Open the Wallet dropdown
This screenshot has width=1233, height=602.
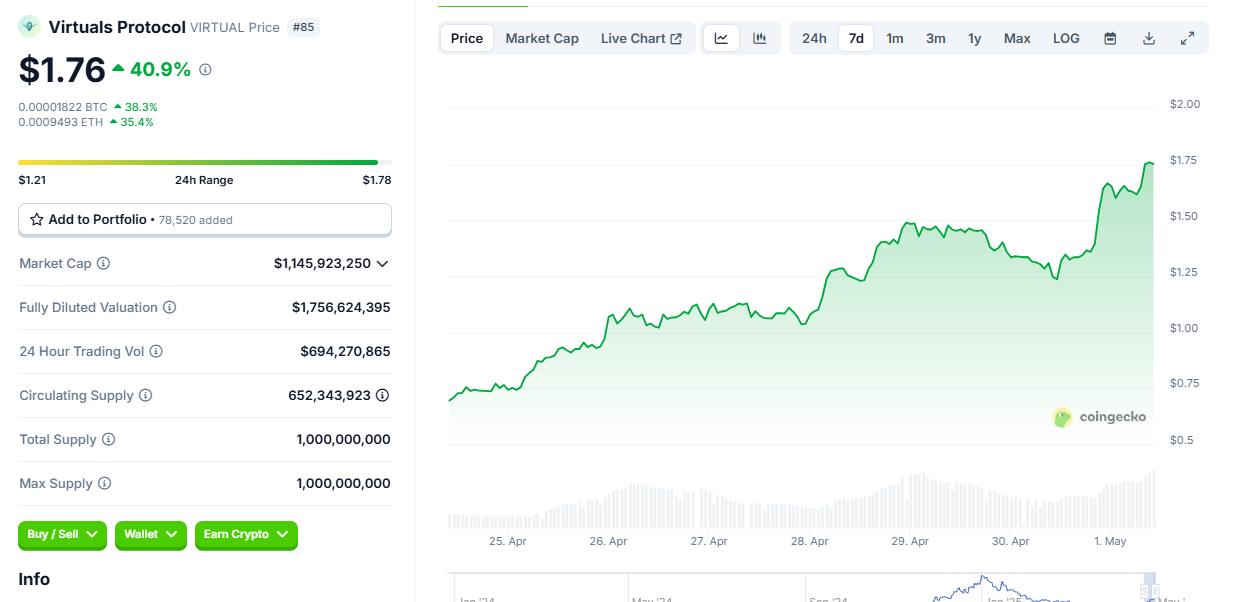pyautogui.click(x=151, y=535)
